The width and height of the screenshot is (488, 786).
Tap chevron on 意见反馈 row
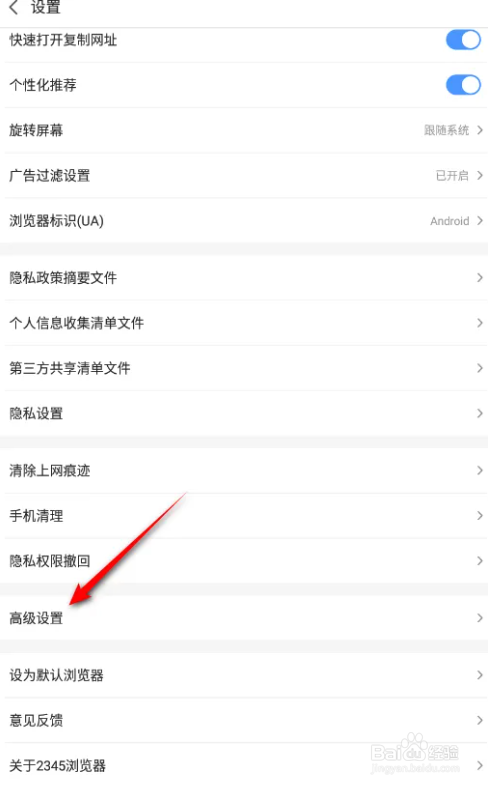pos(479,720)
